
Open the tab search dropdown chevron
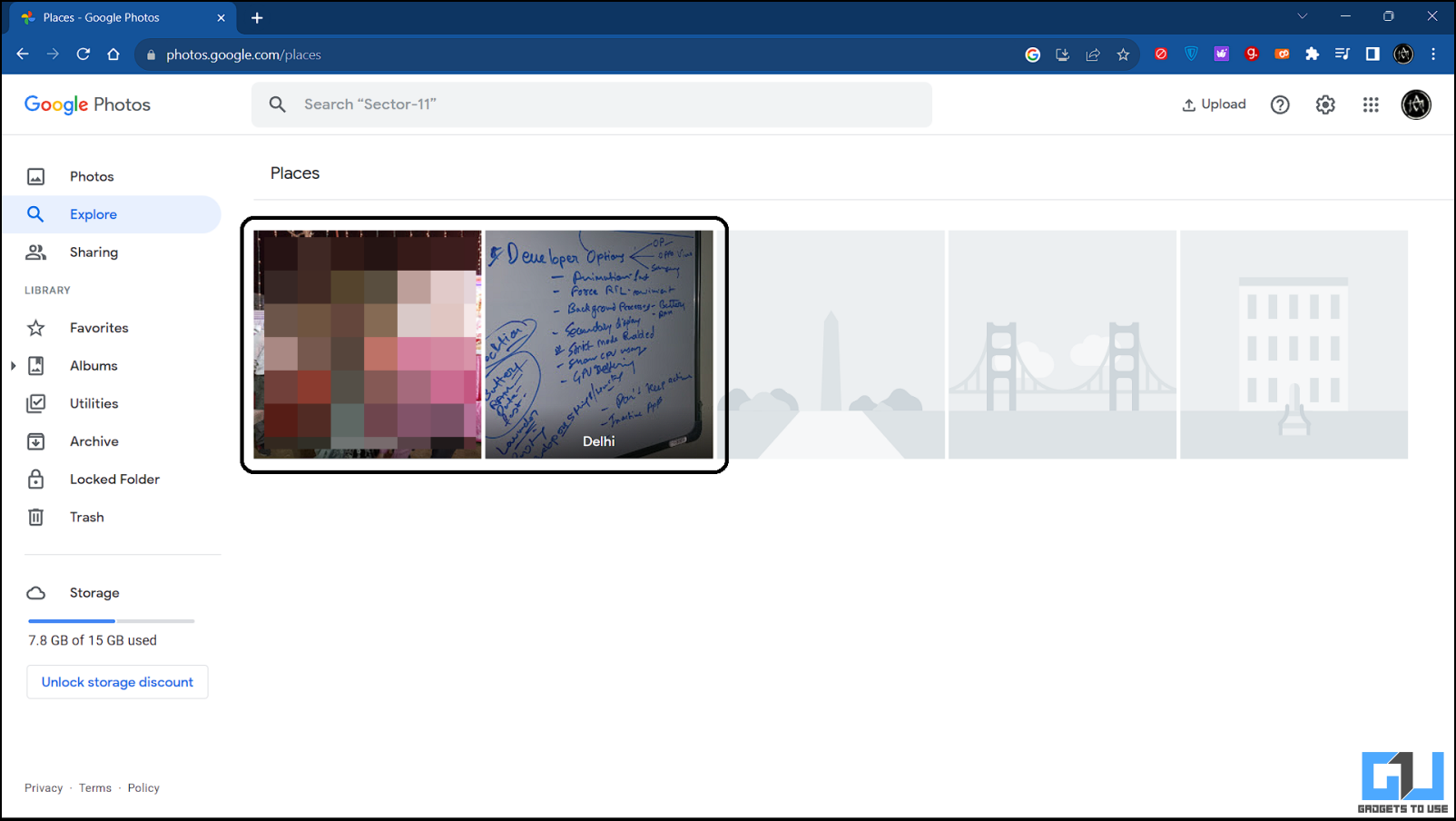tap(1303, 16)
